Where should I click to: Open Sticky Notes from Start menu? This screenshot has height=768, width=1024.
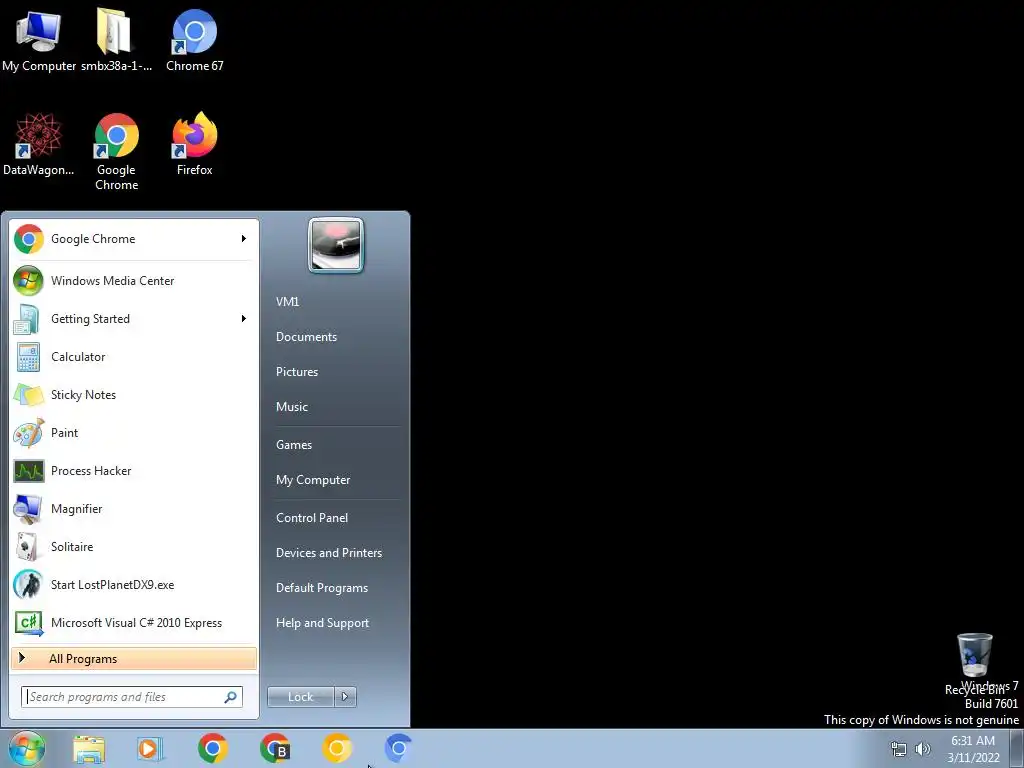(134, 394)
